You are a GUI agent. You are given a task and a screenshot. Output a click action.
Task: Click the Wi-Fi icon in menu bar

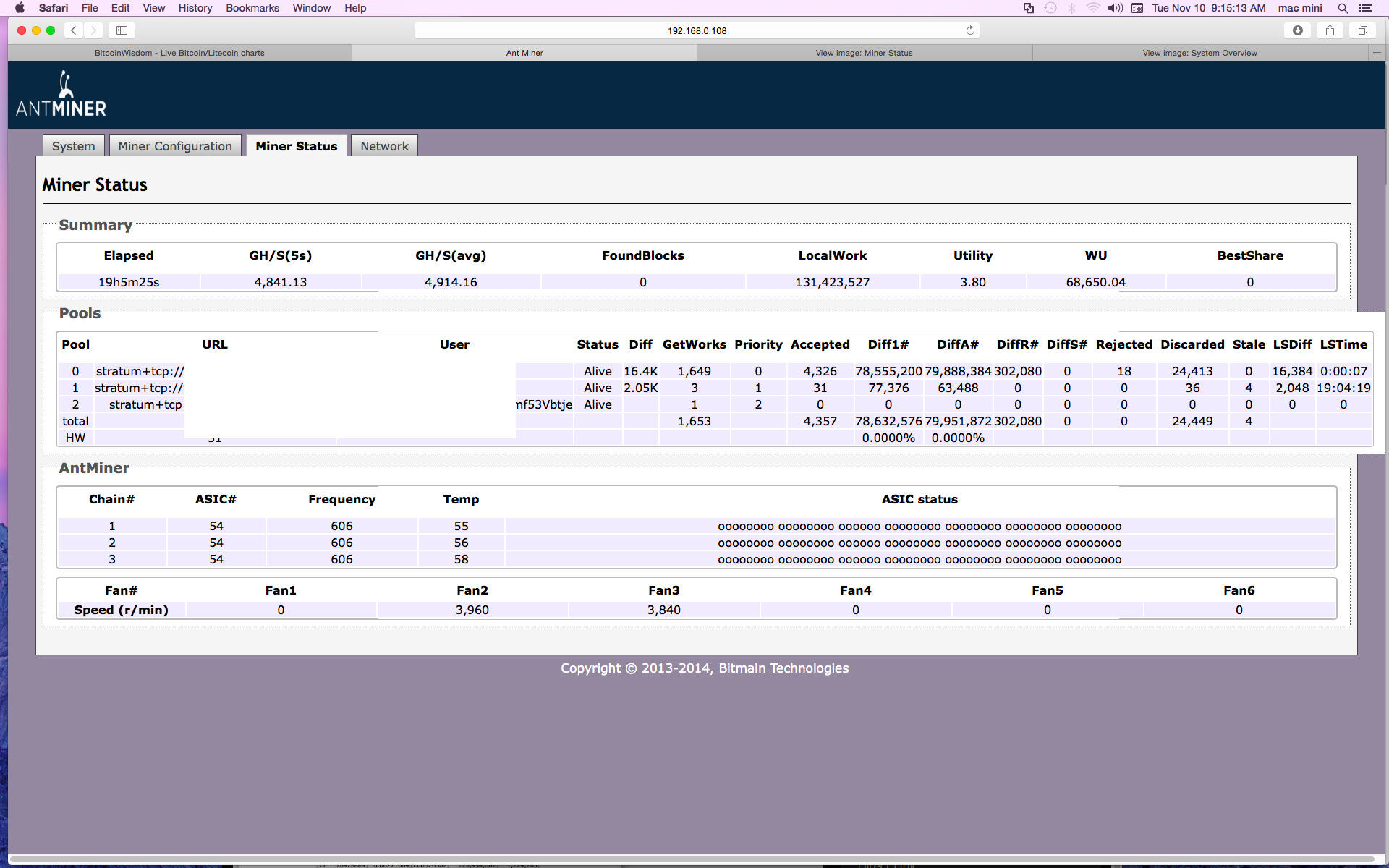[1093, 8]
